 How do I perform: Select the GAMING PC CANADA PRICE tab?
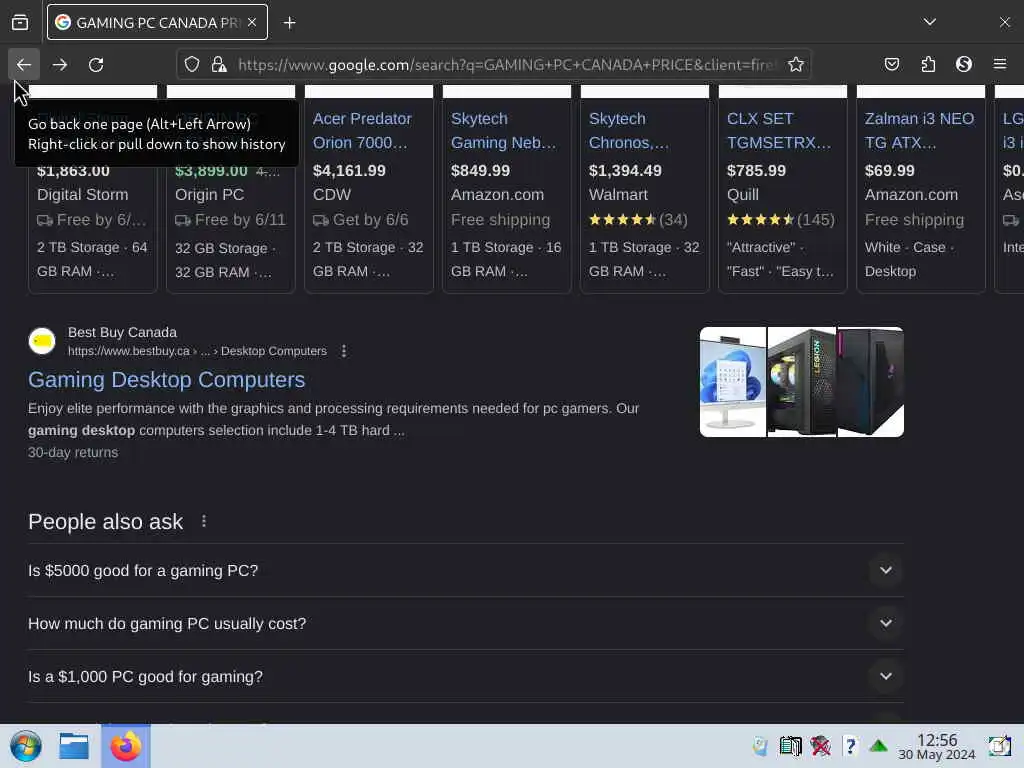click(x=157, y=22)
